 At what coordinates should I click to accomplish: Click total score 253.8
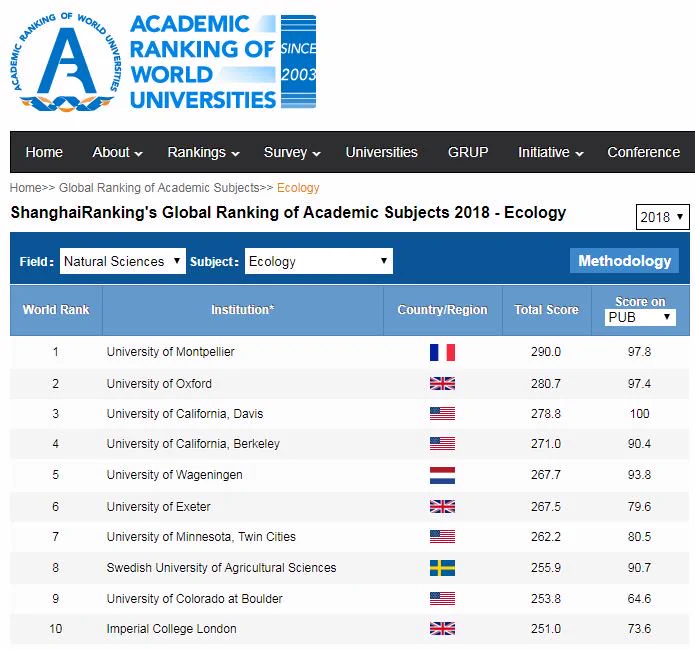(x=546, y=598)
